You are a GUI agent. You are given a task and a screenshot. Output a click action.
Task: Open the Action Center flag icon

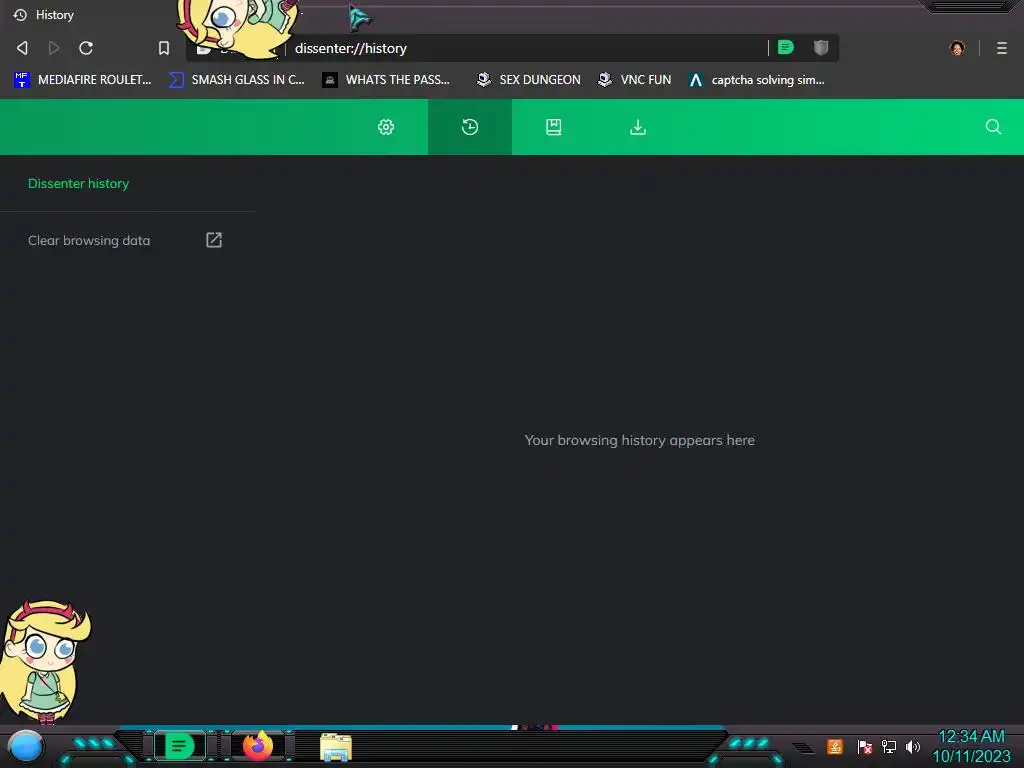(865, 746)
